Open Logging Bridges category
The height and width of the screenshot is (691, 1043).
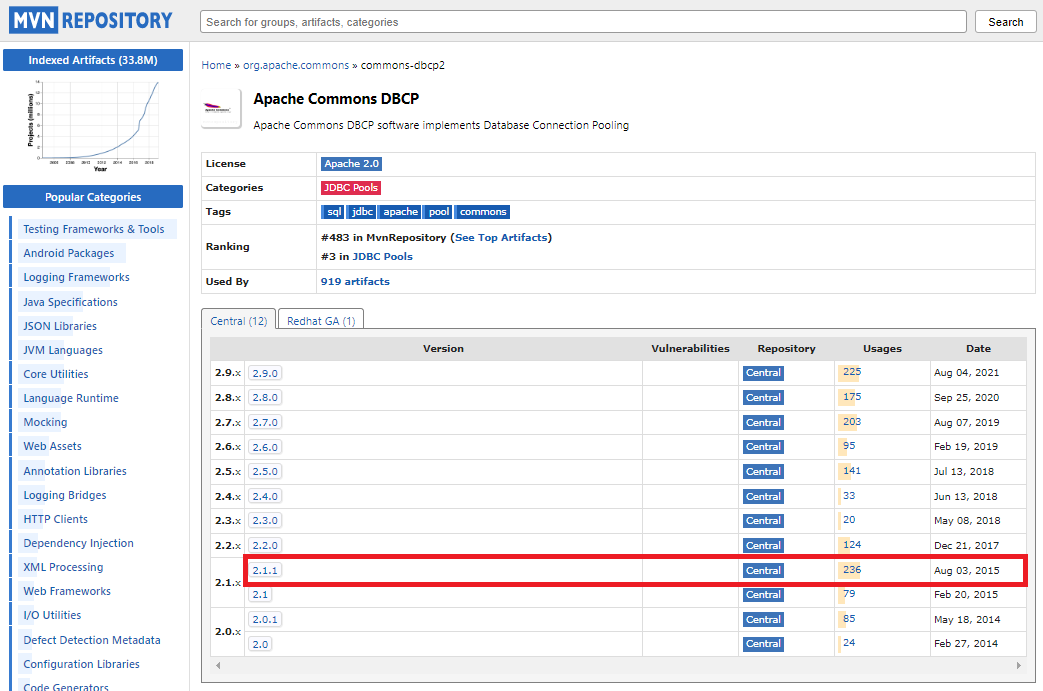pos(65,495)
